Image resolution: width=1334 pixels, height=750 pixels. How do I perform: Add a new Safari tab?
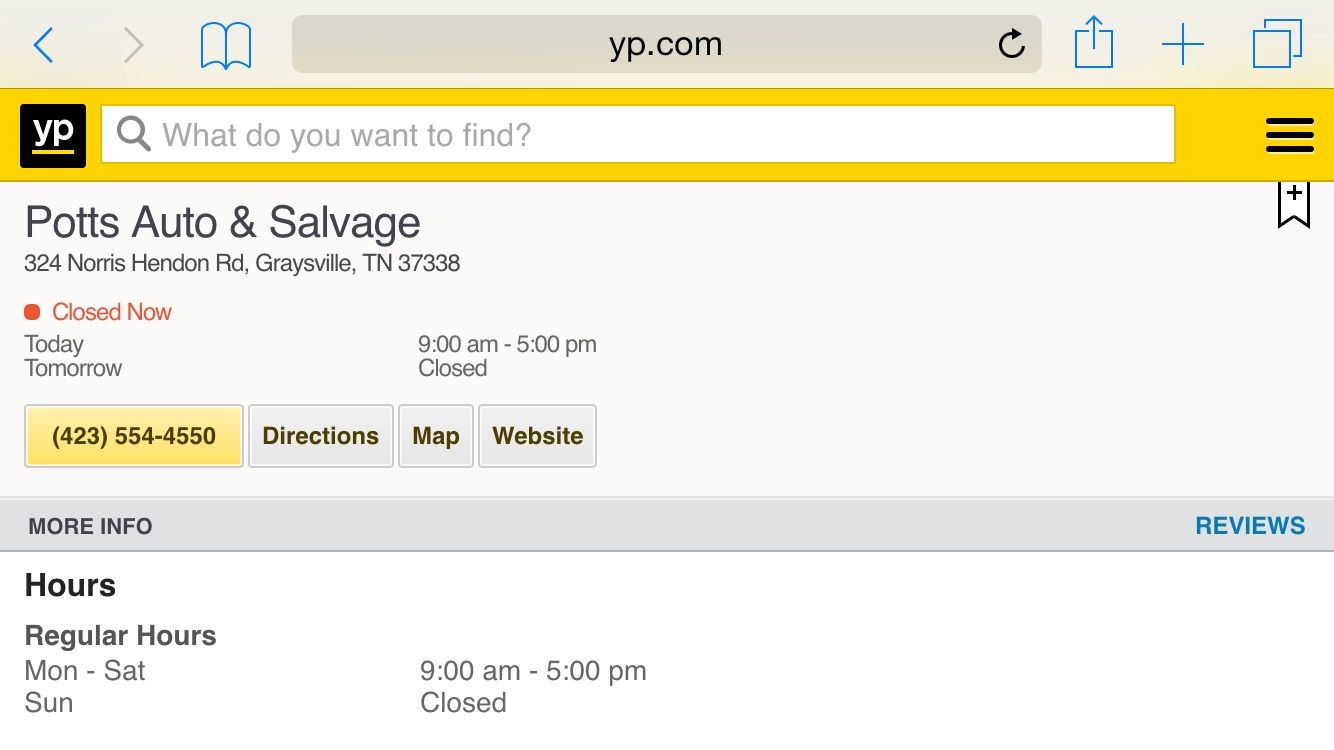(x=1182, y=45)
